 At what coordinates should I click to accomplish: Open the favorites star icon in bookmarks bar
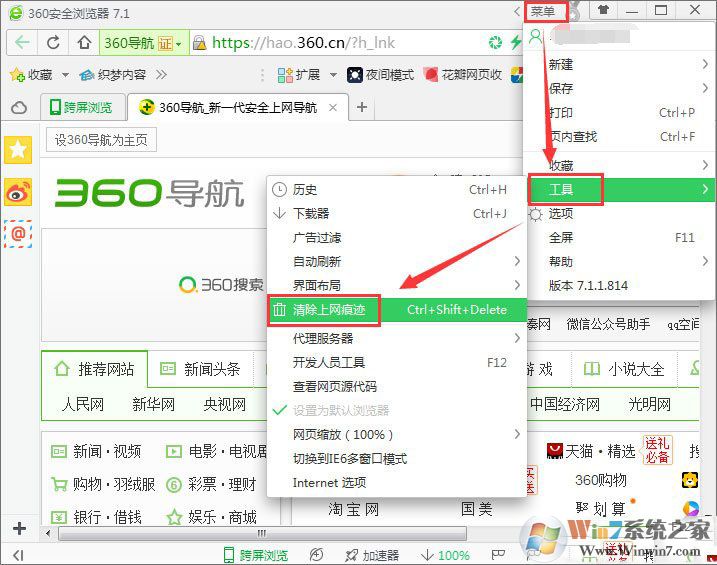click(x=17, y=75)
